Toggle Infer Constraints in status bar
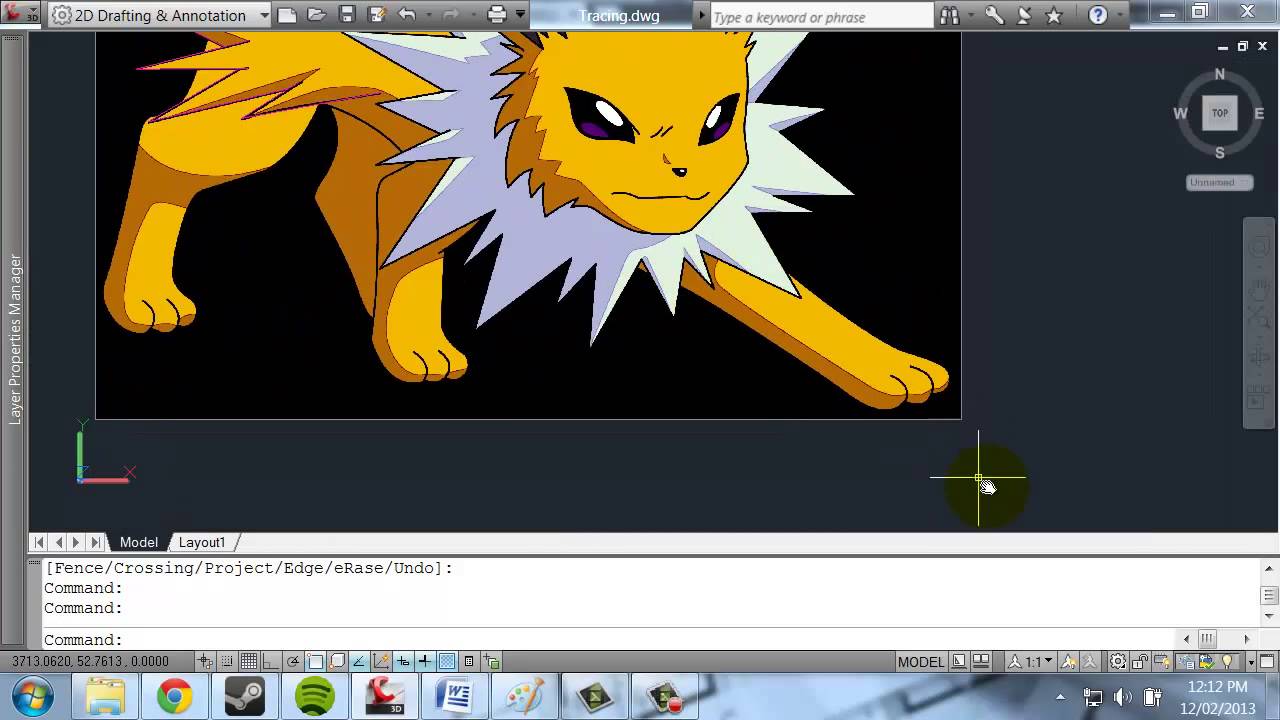Image resolution: width=1280 pixels, height=720 pixels. (205, 661)
